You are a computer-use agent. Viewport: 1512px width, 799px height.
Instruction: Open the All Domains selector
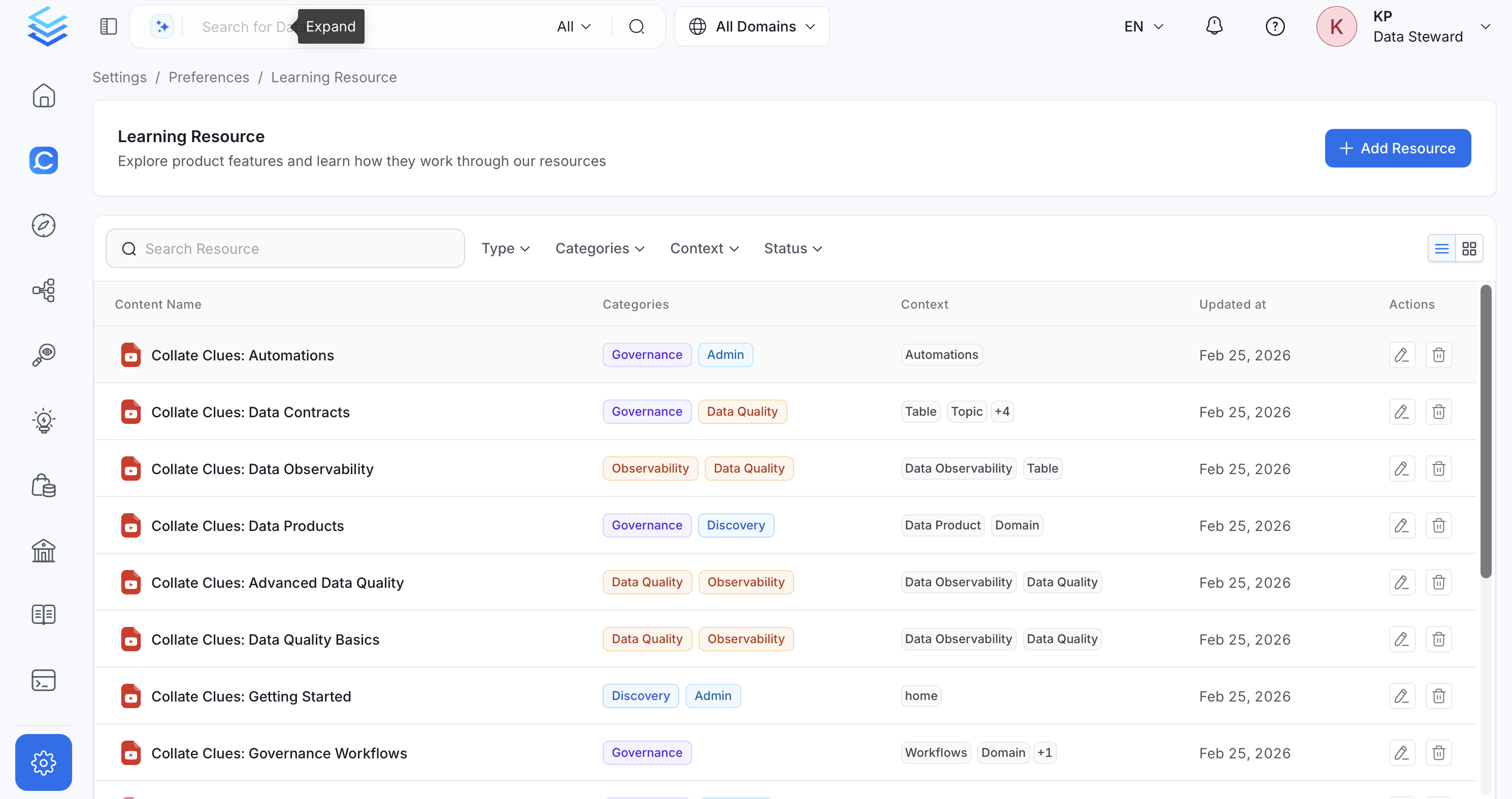pyautogui.click(x=752, y=26)
